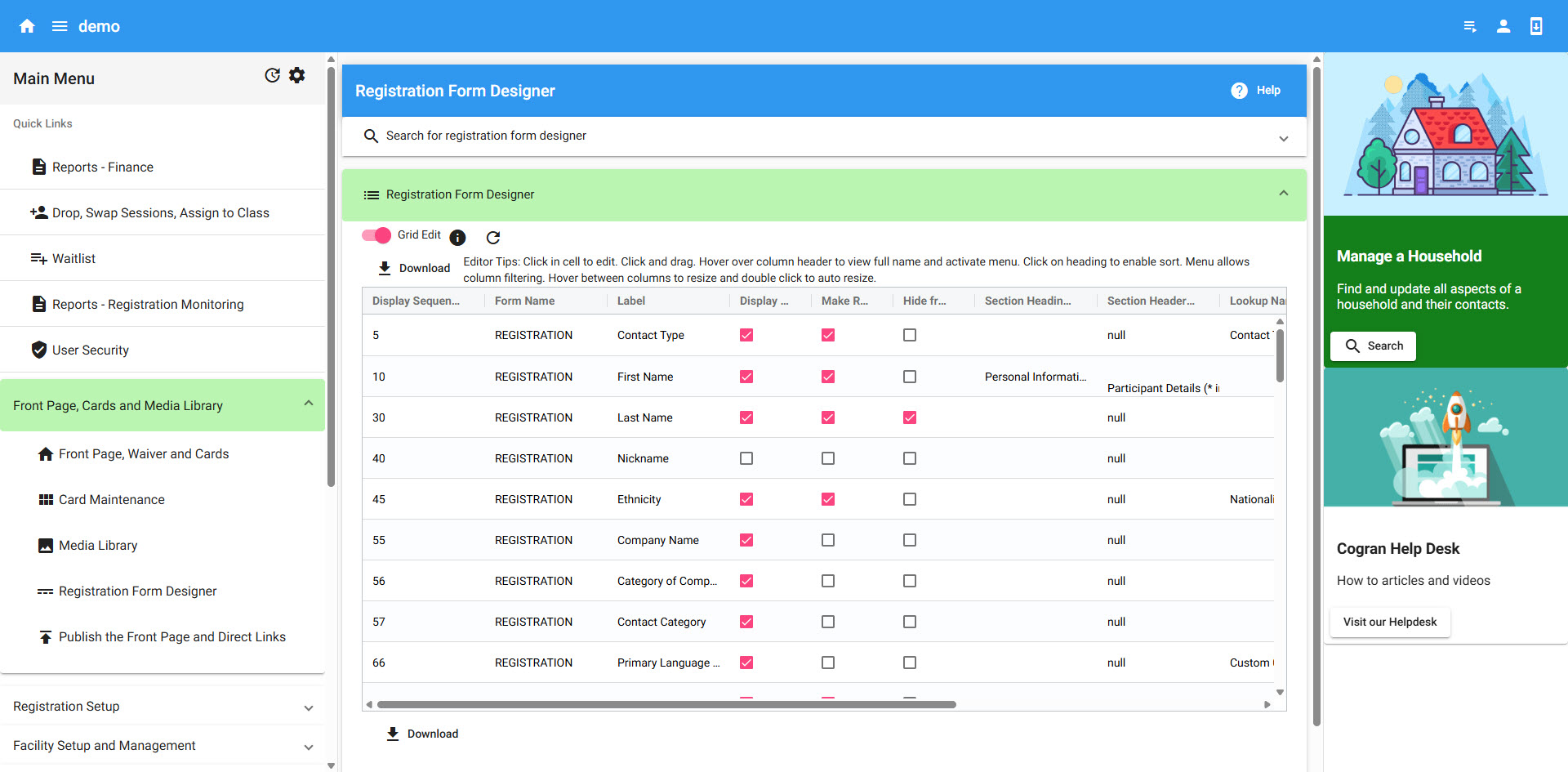Click the Grid Edit info icon
1568x772 pixels.
click(x=457, y=237)
